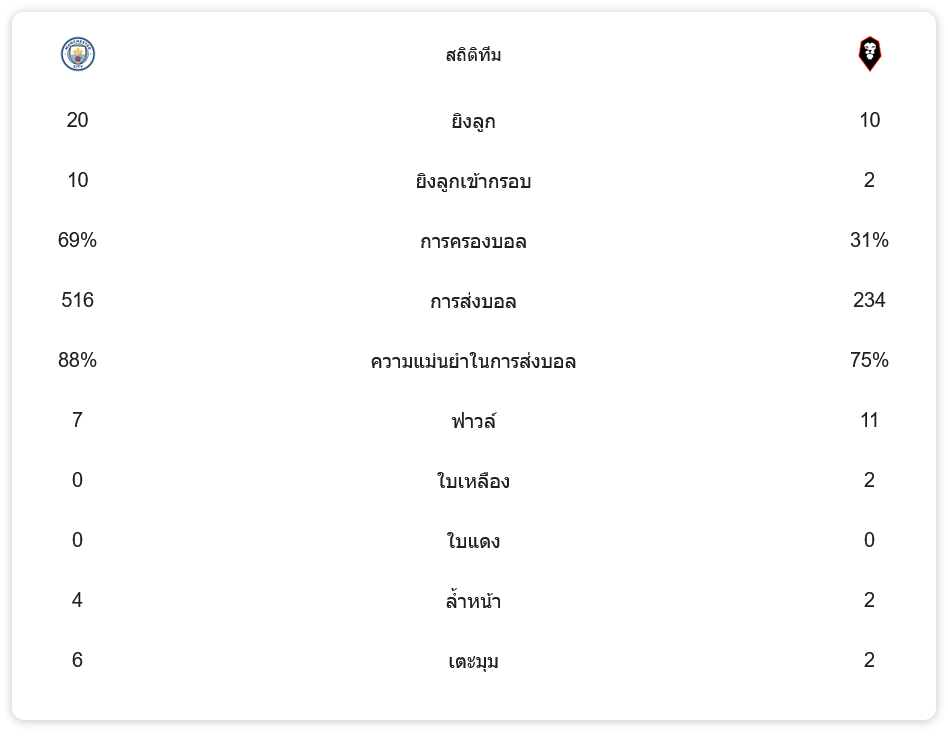Viewport: 948px width, 744px height.
Task: Click the 88% home pass accuracy value
Action: [78, 360]
